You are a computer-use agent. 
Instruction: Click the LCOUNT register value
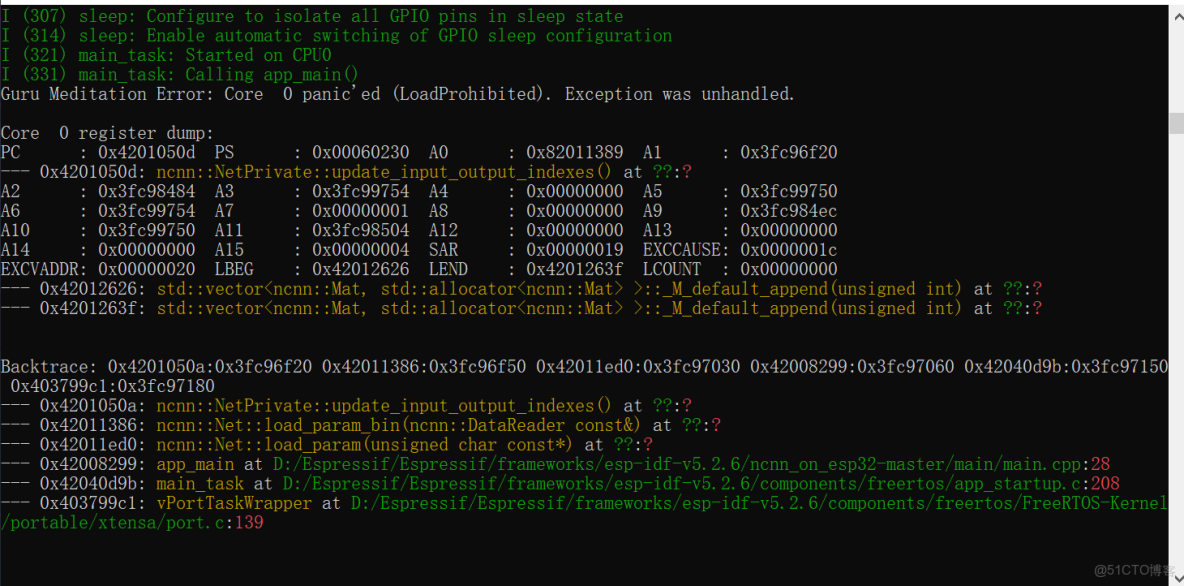(x=789, y=269)
